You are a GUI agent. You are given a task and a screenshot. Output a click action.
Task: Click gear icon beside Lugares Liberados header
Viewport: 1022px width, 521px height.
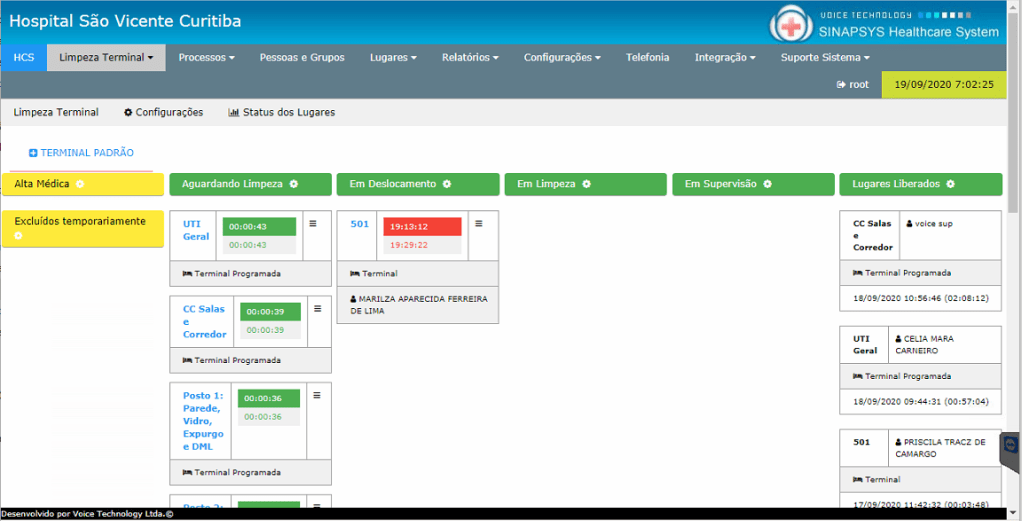pyautogui.click(x=950, y=184)
